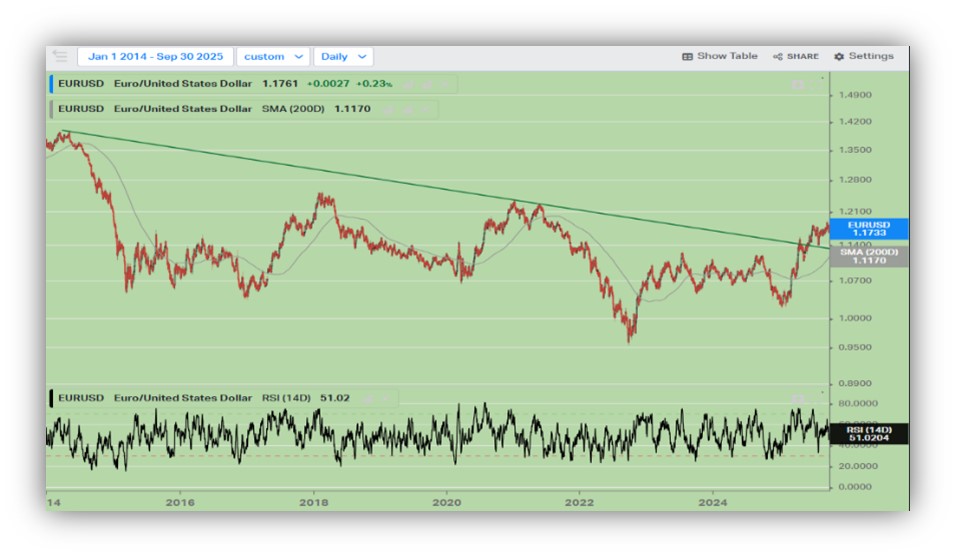The width and height of the screenshot is (956, 557).
Task: Click the collapse menu icon at top-left
Action: (60, 57)
